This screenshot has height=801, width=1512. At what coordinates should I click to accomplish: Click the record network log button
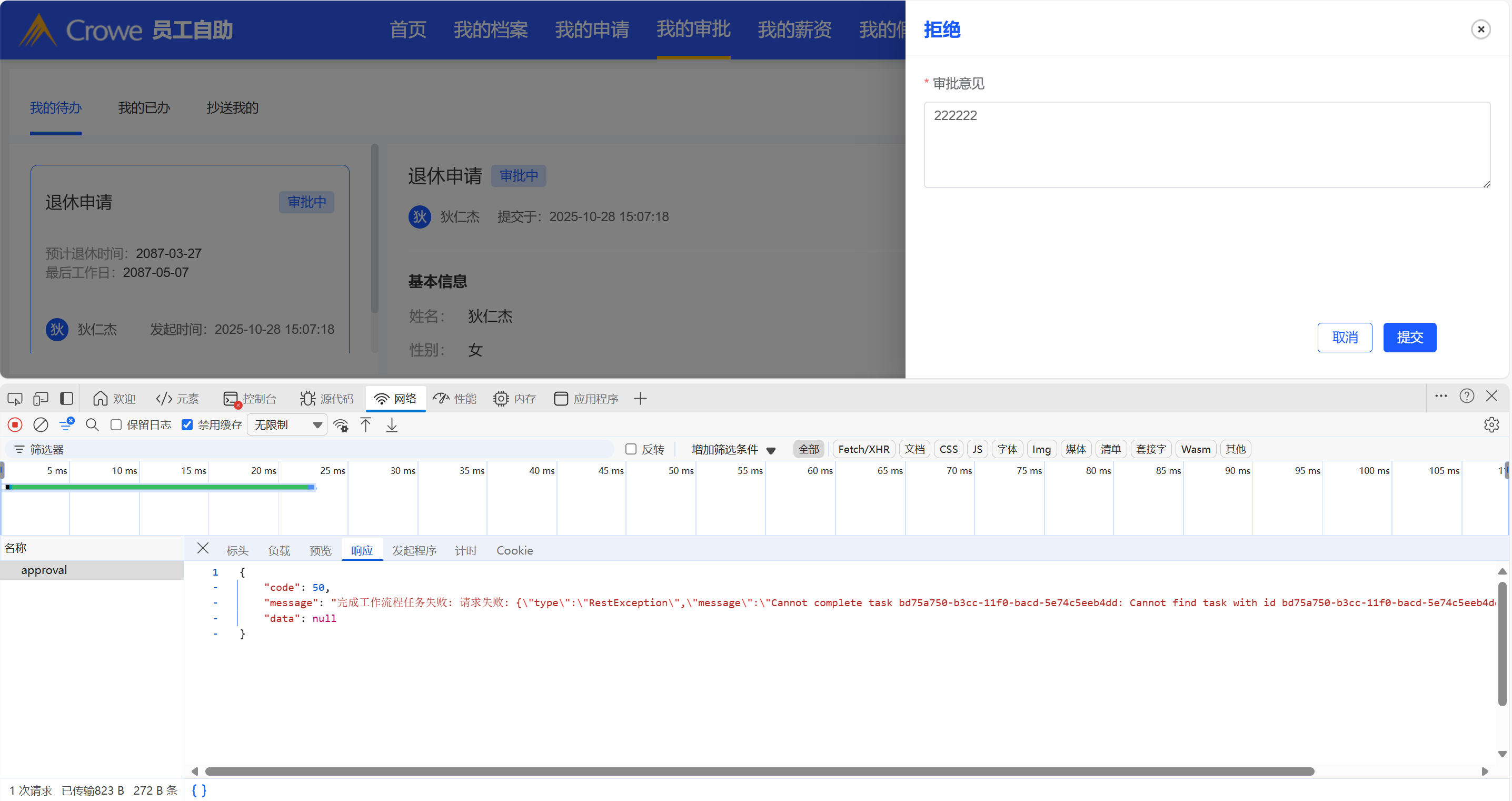coord(15,424)
